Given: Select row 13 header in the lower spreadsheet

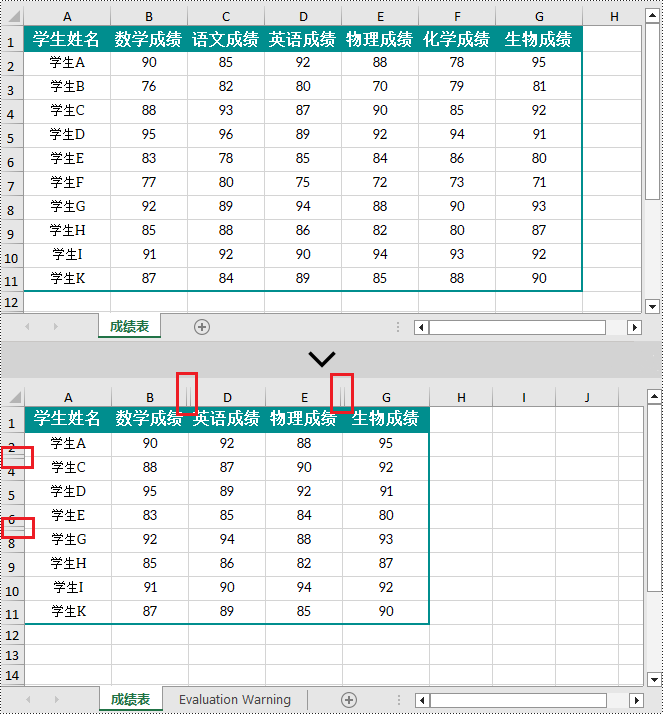Looking at the screenshot, I should (13, 655).
